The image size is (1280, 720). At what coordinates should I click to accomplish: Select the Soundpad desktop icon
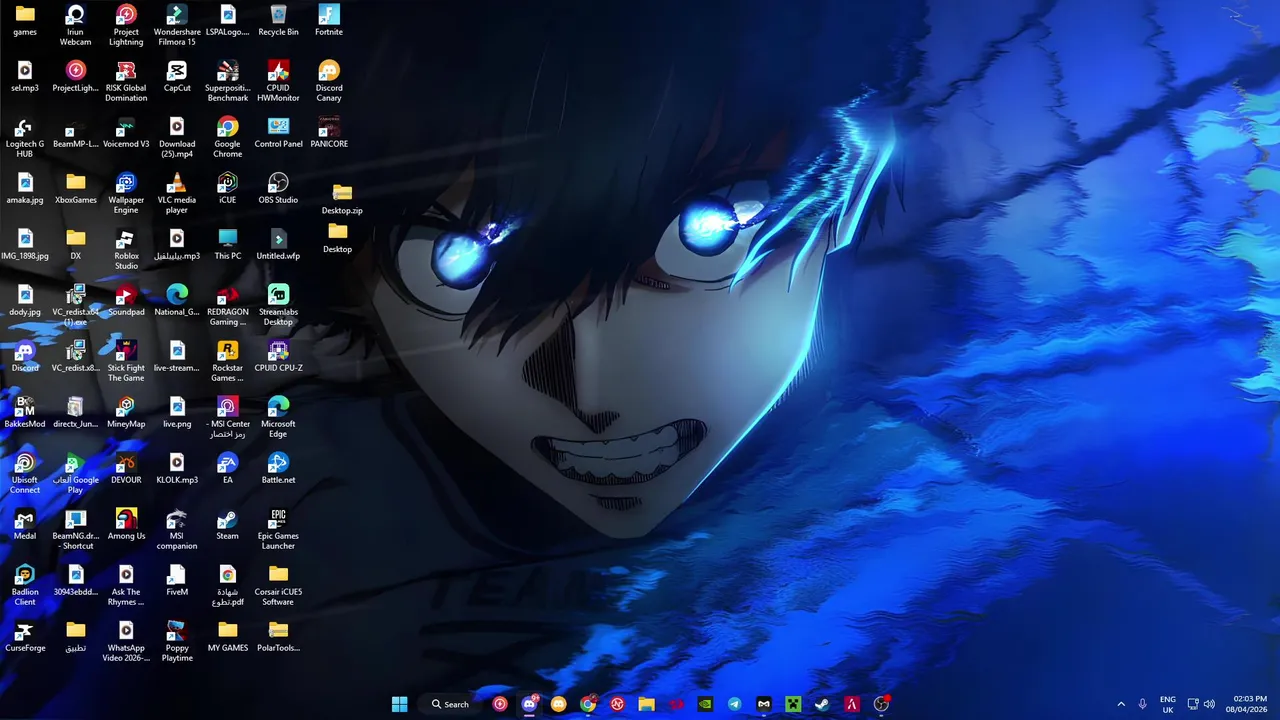126,301
